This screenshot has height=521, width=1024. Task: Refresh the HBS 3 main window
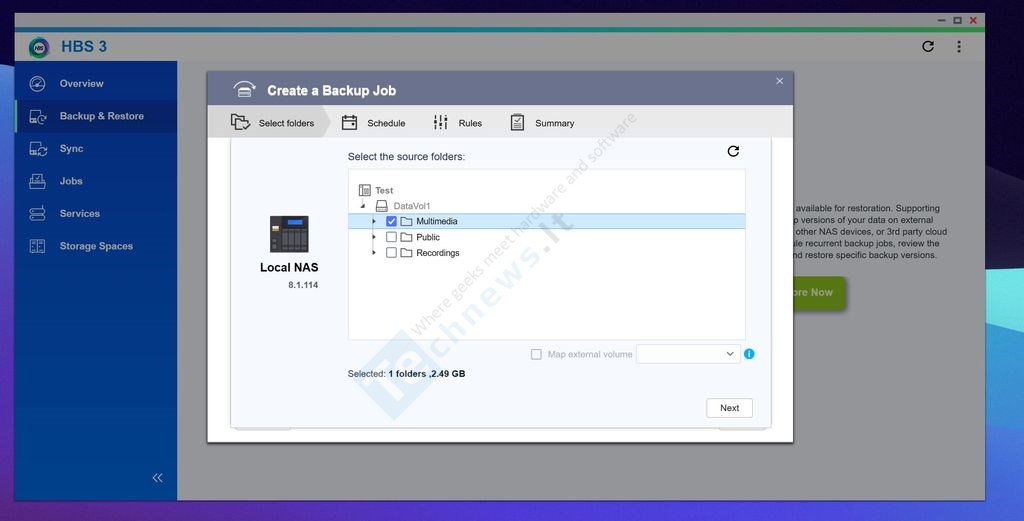[927, 46]
